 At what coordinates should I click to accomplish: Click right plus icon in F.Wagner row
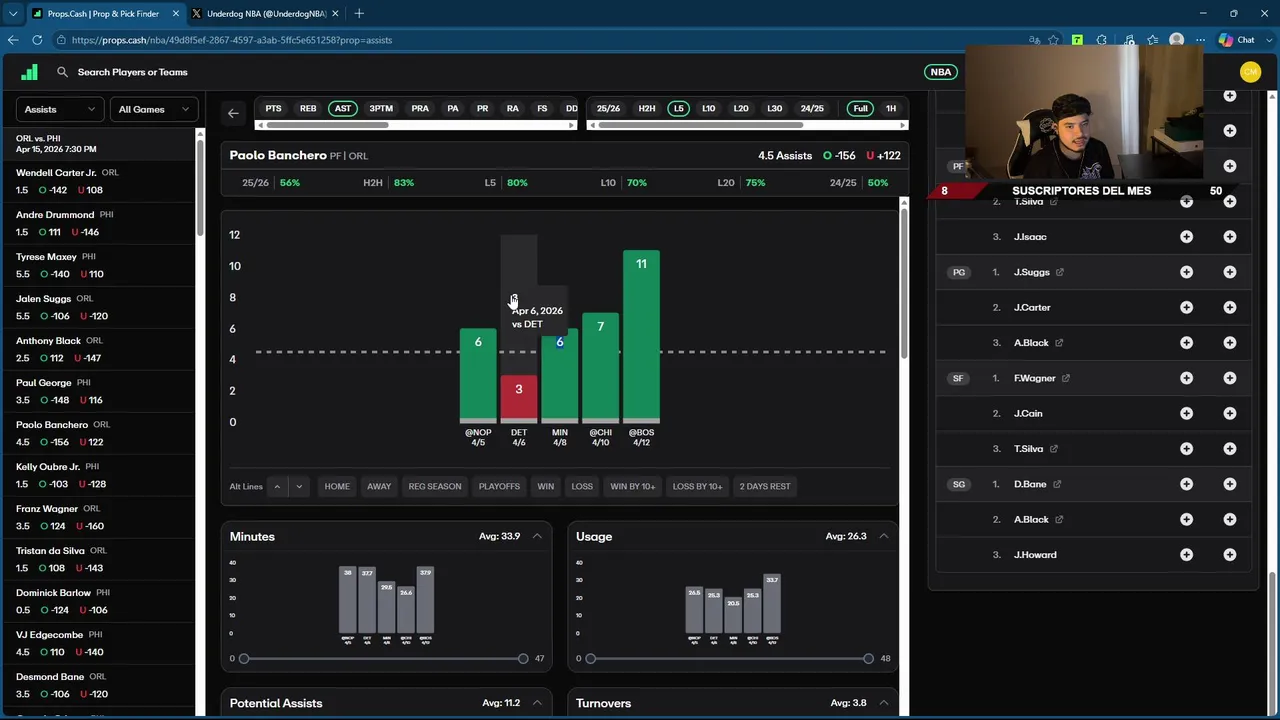(1230, 378)
